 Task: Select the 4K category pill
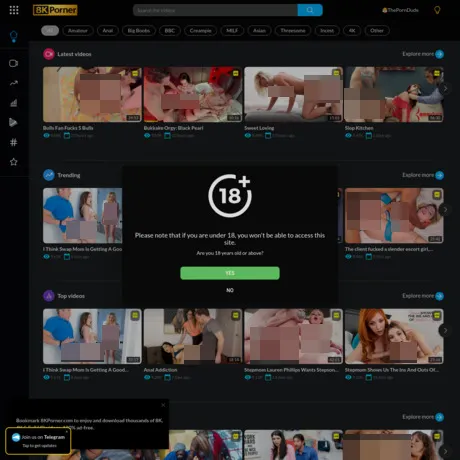pos(352,31)
